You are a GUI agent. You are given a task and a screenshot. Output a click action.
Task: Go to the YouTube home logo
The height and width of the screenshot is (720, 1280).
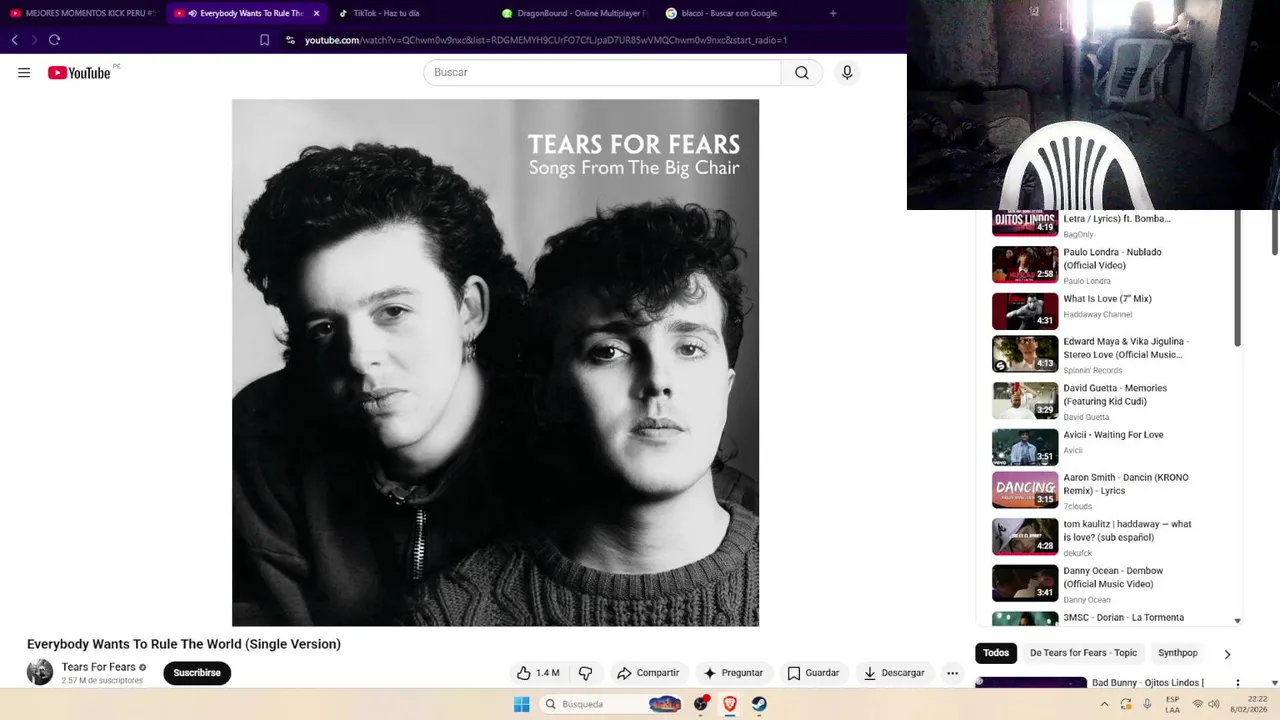(79, 72)
